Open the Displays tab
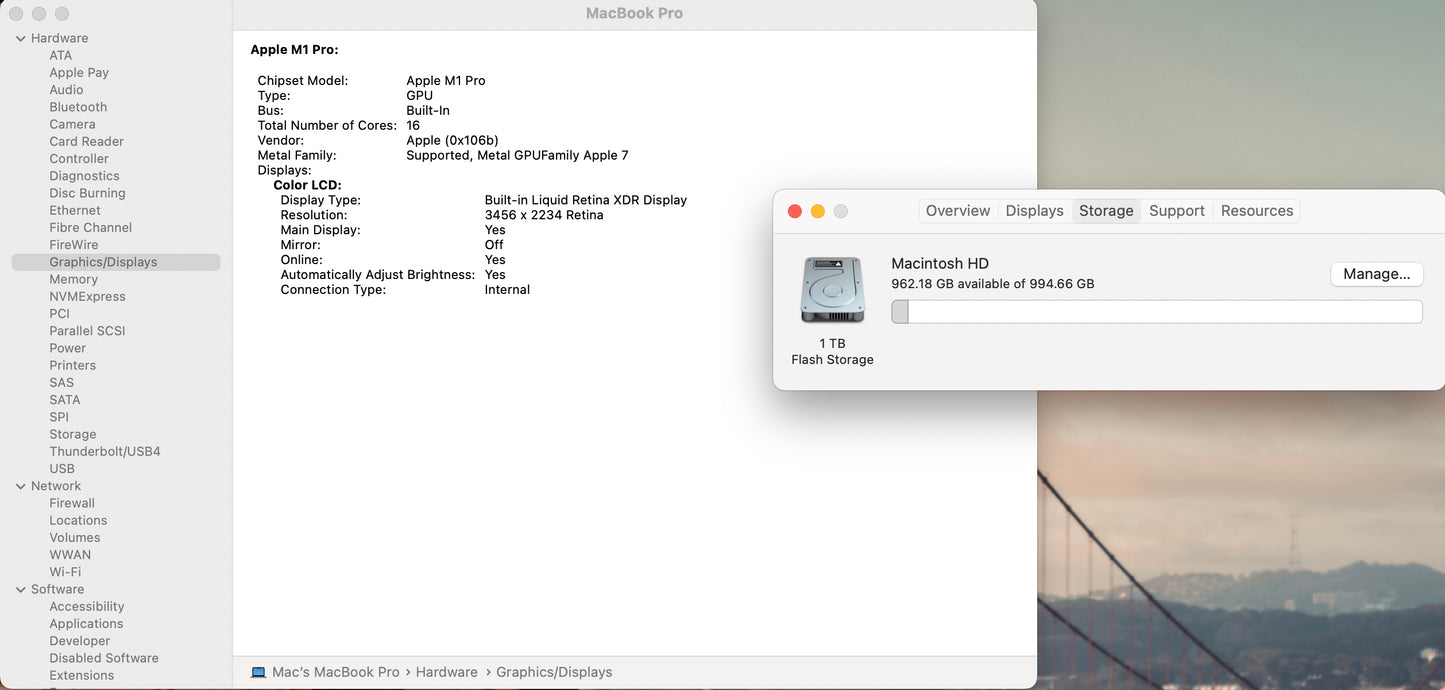The image size is (1445, 690). coord(1034,211)
